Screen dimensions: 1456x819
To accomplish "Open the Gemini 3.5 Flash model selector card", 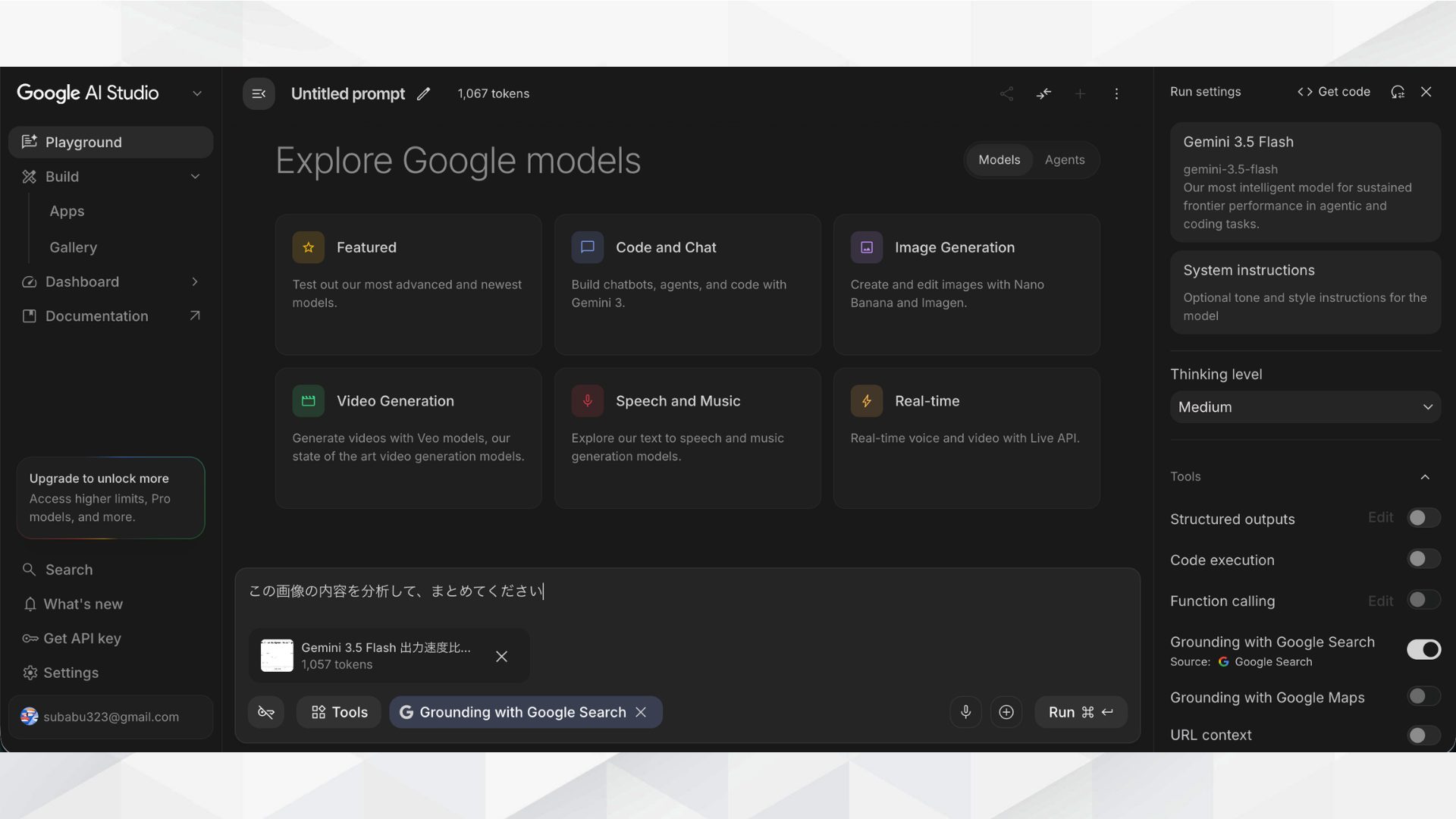I will tap(1305, 182).
